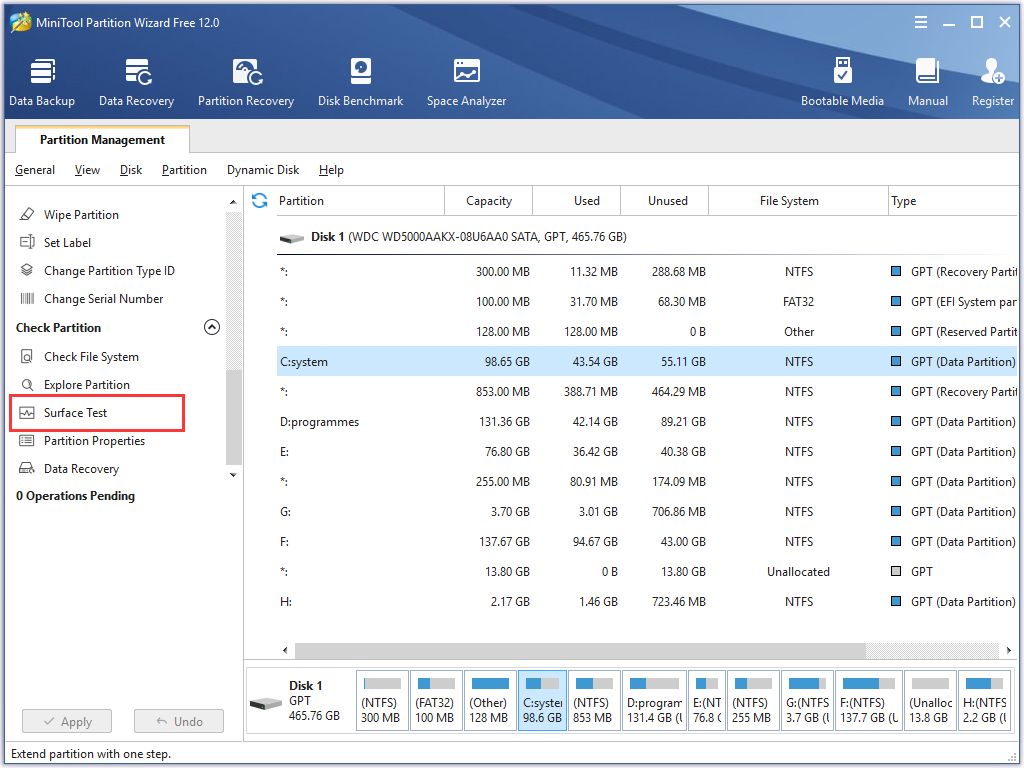
Task: Click the Type column header
Action: tap(953, 200)
